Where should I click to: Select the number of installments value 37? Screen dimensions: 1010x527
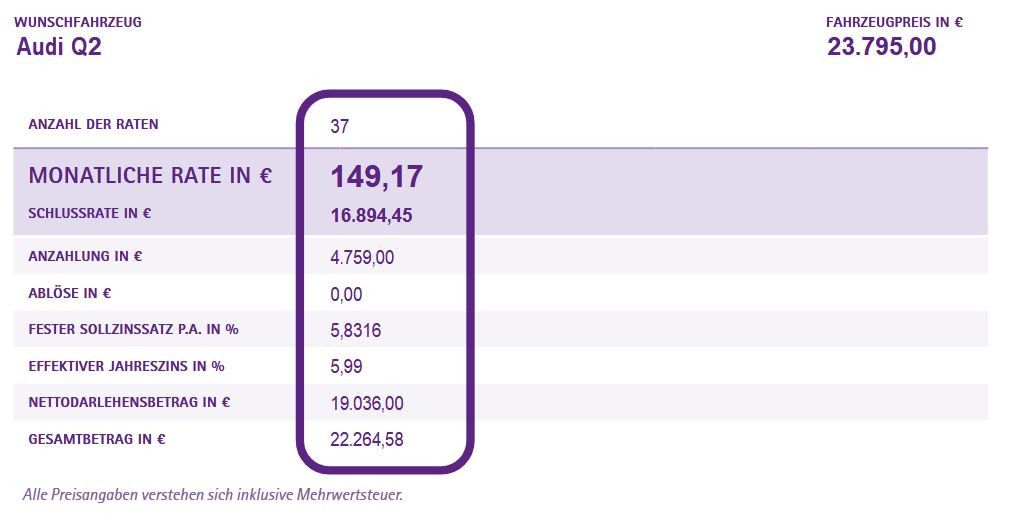340,127
